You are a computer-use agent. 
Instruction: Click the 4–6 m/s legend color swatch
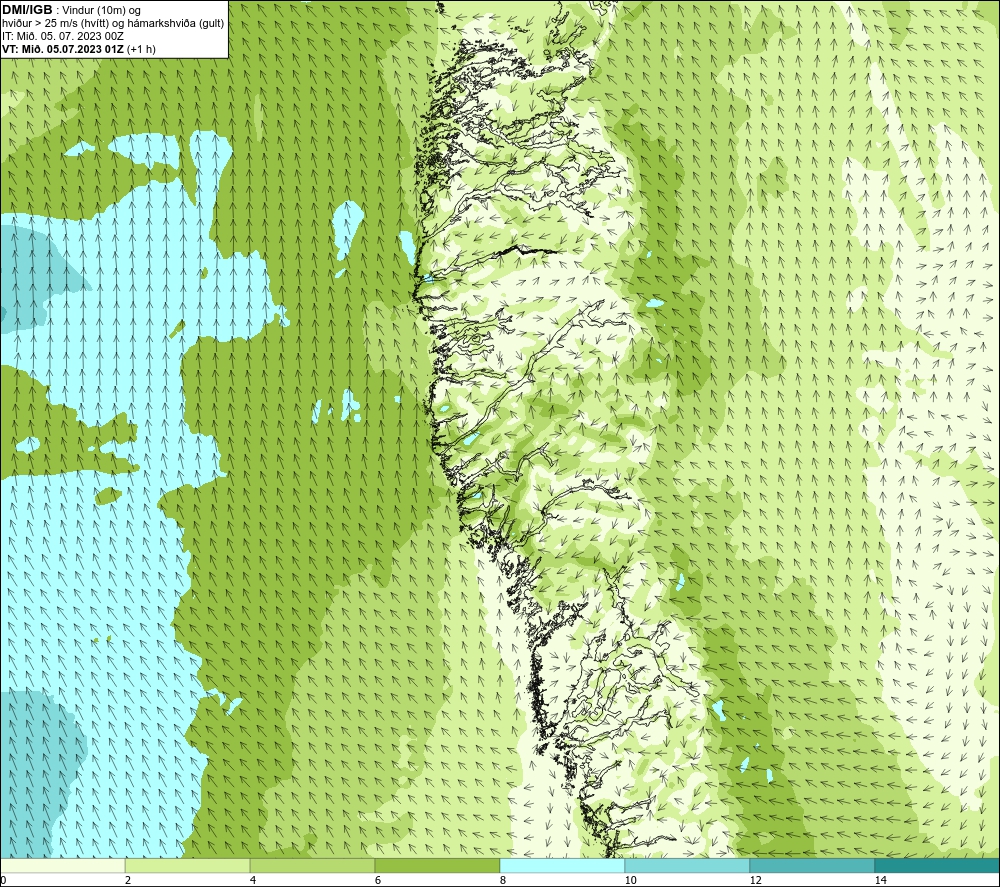(312, 866)
